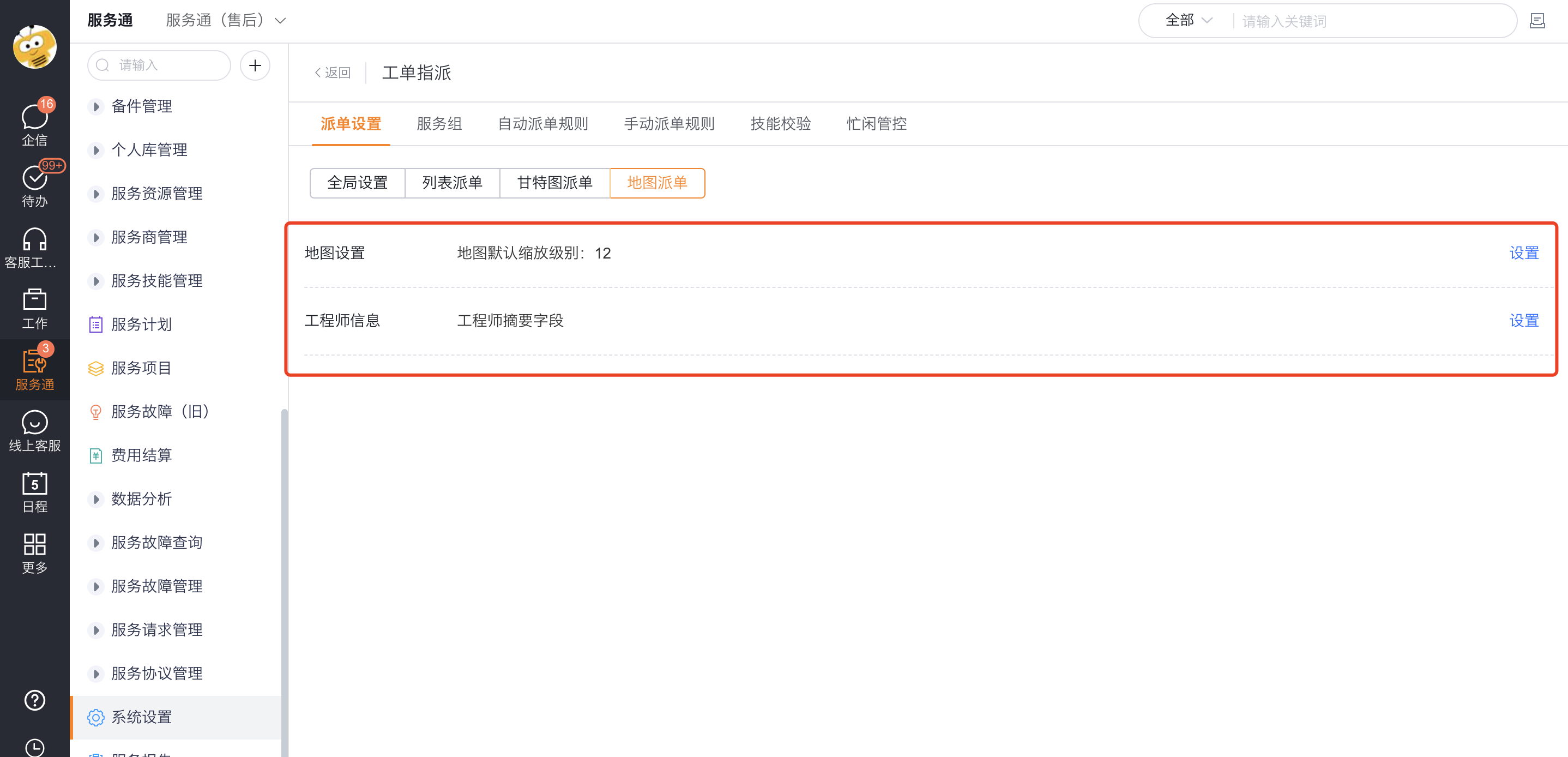Viewport: 1568px width, 757px height.
Task: Expand the 服务故障管理 tree node
Action: pos(95,586)
